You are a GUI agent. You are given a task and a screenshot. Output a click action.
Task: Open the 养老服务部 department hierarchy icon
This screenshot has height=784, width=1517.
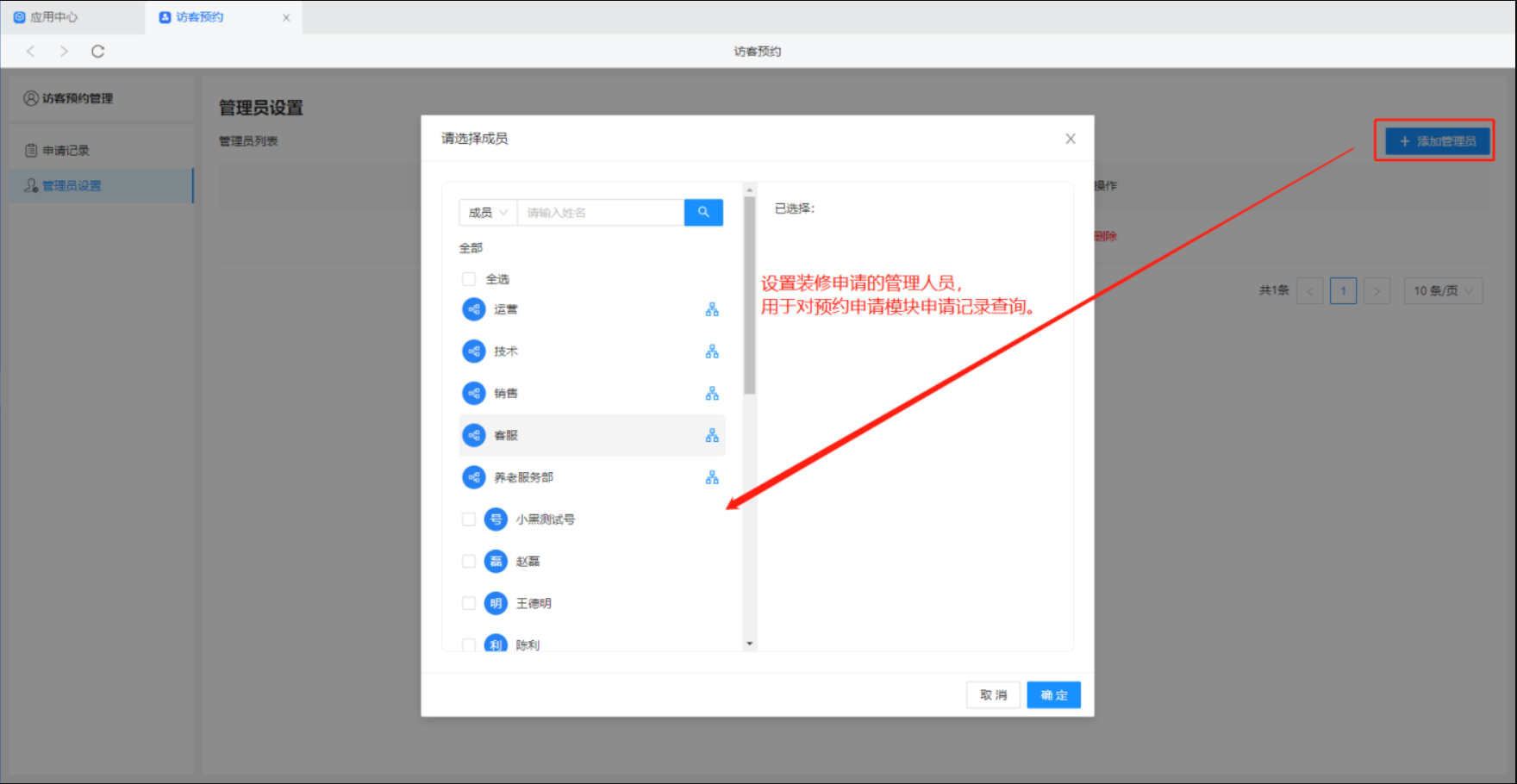[x=712, y=477]
